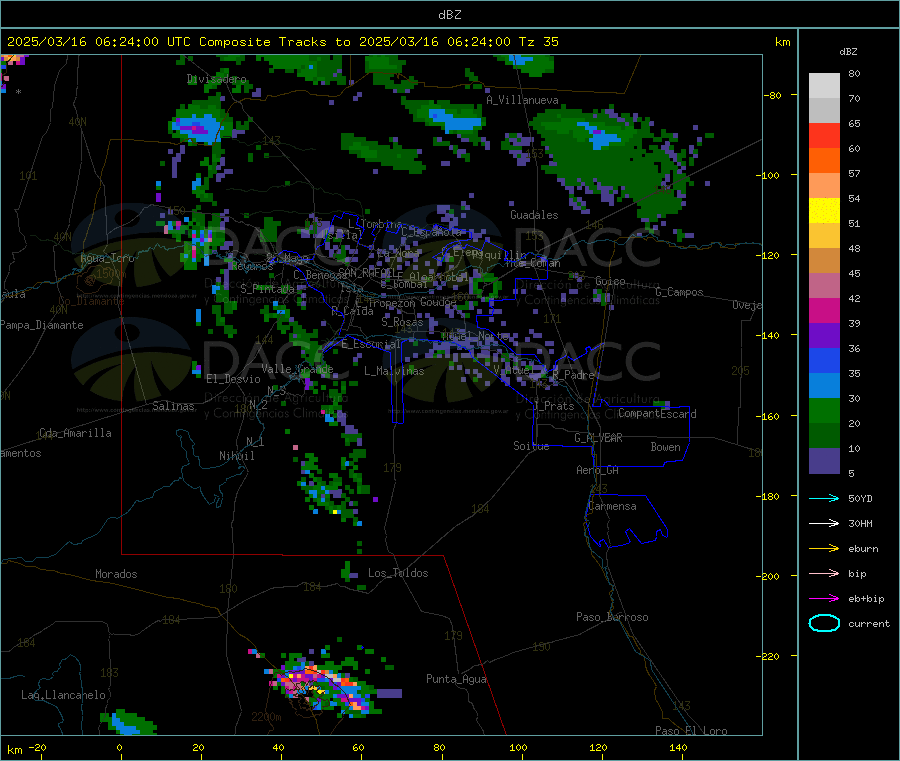Click the composite tracks timestamp header text
Viewport: 900px width, 761px height.
282,42
